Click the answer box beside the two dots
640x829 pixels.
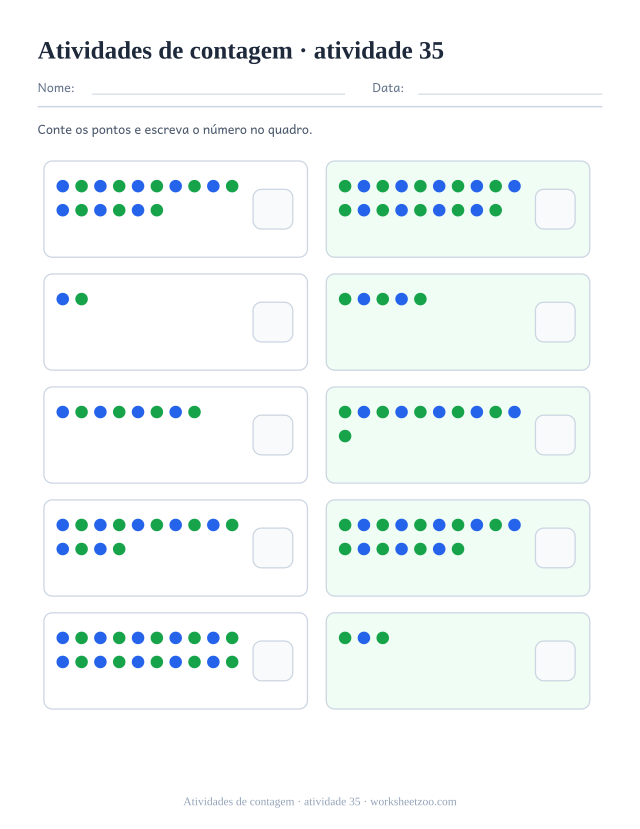[x=273, y=322]
